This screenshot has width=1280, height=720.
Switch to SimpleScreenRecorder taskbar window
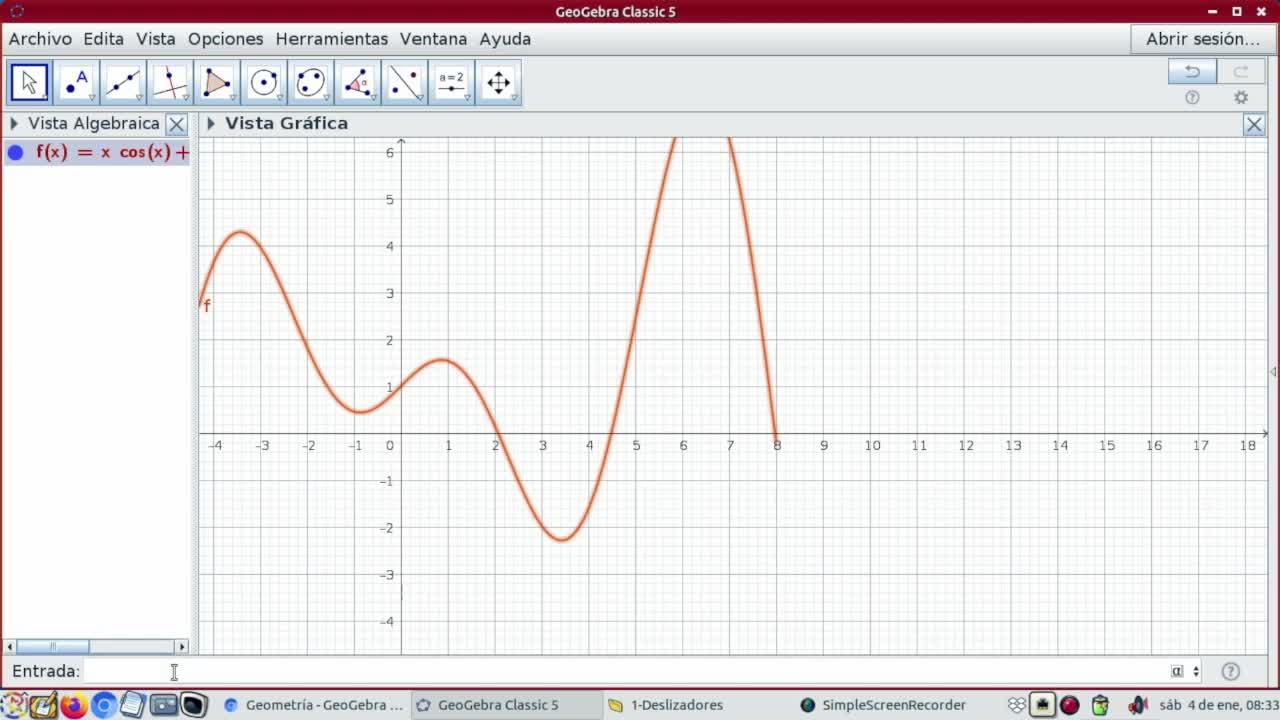(x=883, y=705)
